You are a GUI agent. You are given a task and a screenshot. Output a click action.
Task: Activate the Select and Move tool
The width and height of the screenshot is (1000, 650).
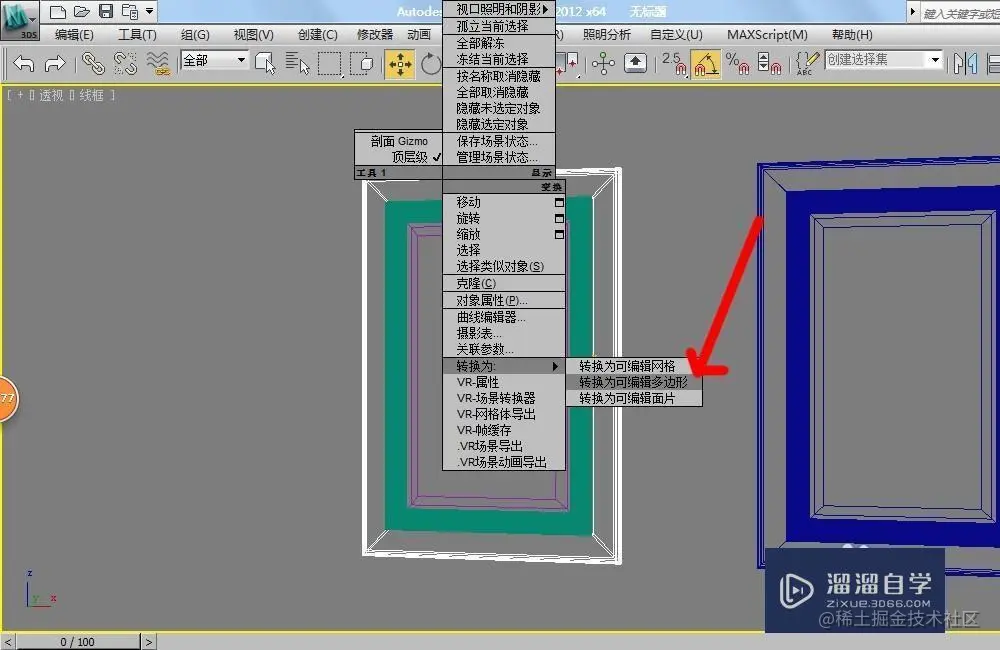point(400,64)
